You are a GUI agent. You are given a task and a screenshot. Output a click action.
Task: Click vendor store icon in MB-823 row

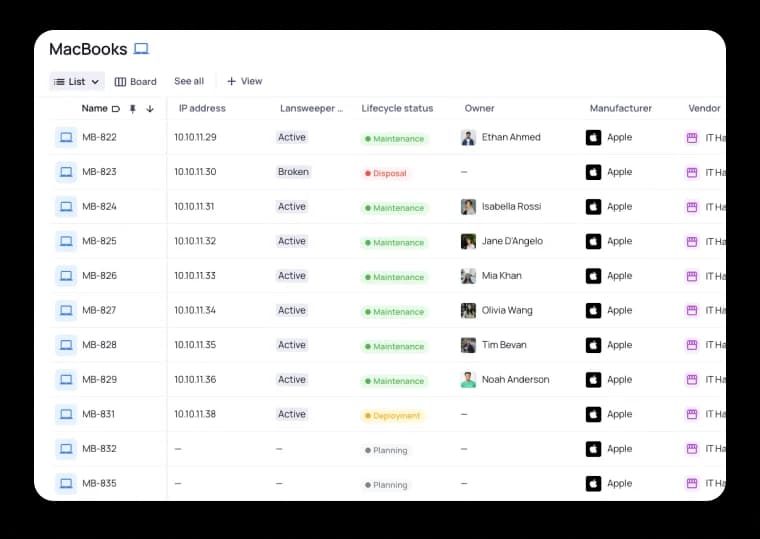(692, 172)
